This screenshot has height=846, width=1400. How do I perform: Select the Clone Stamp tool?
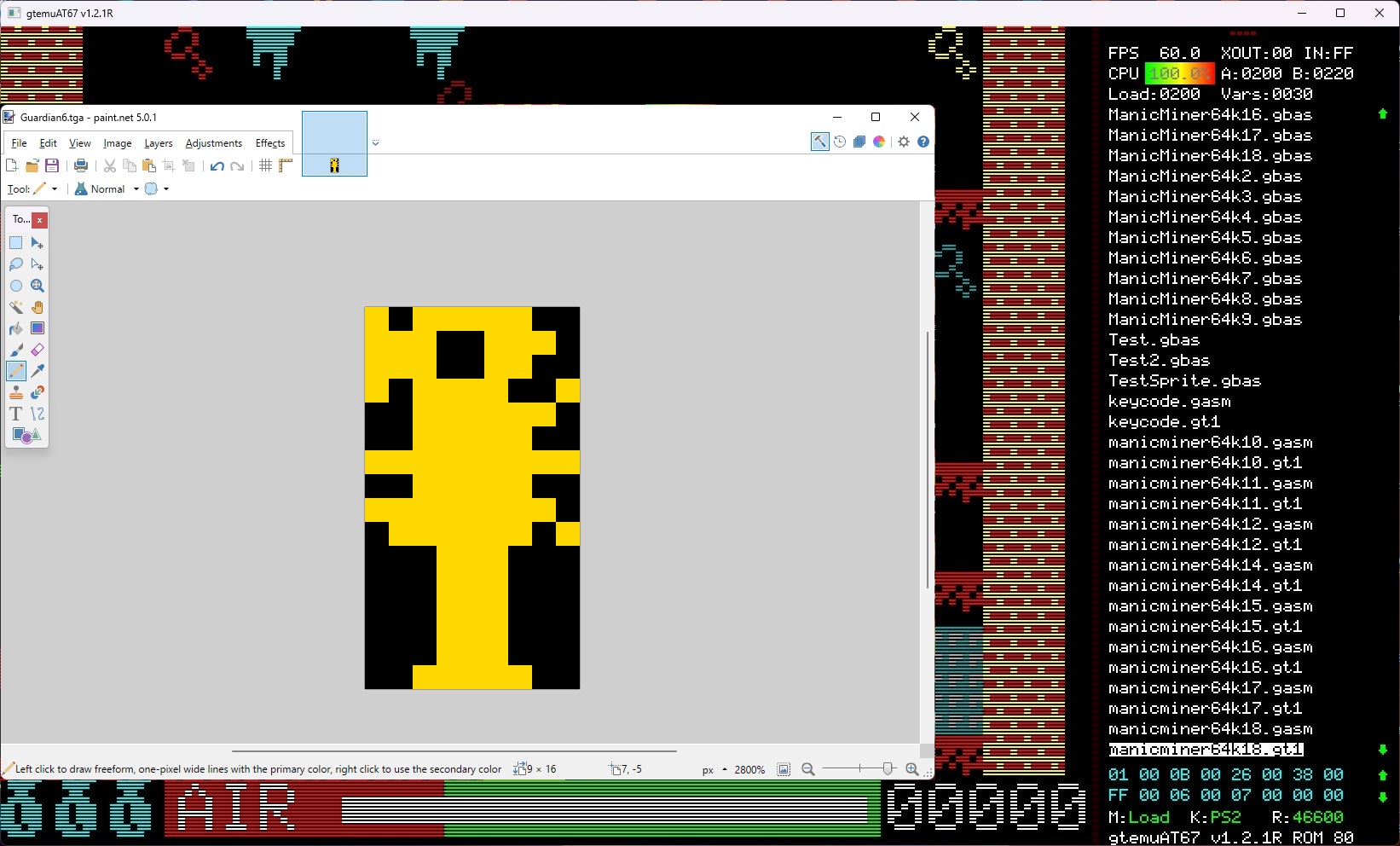click(16, 392)
